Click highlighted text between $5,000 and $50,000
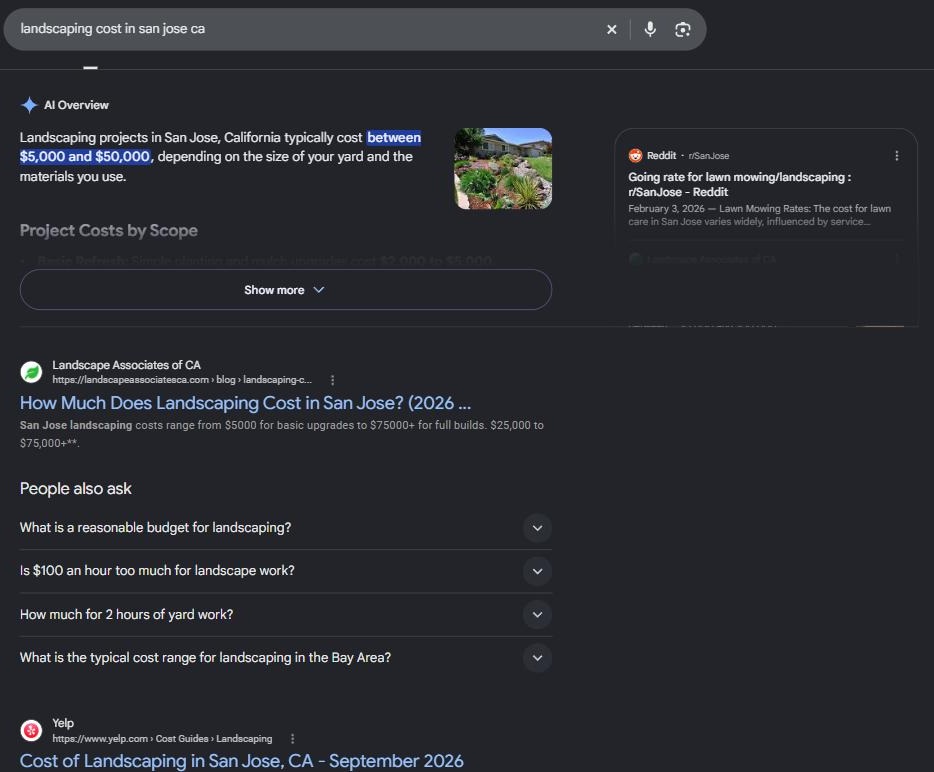Screen dimensions: 934x772 tap(220, 147)
